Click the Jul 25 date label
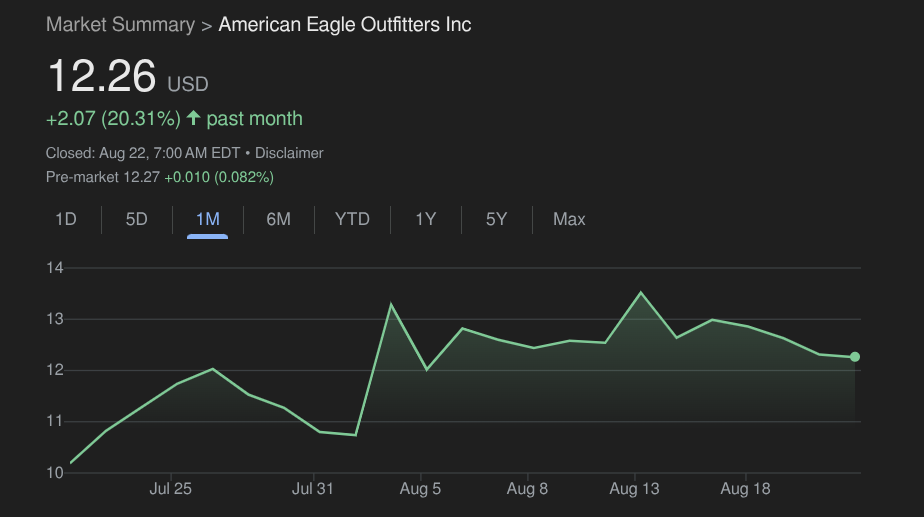This screenshot has height=517, width=924. click(x=170, y=490)
